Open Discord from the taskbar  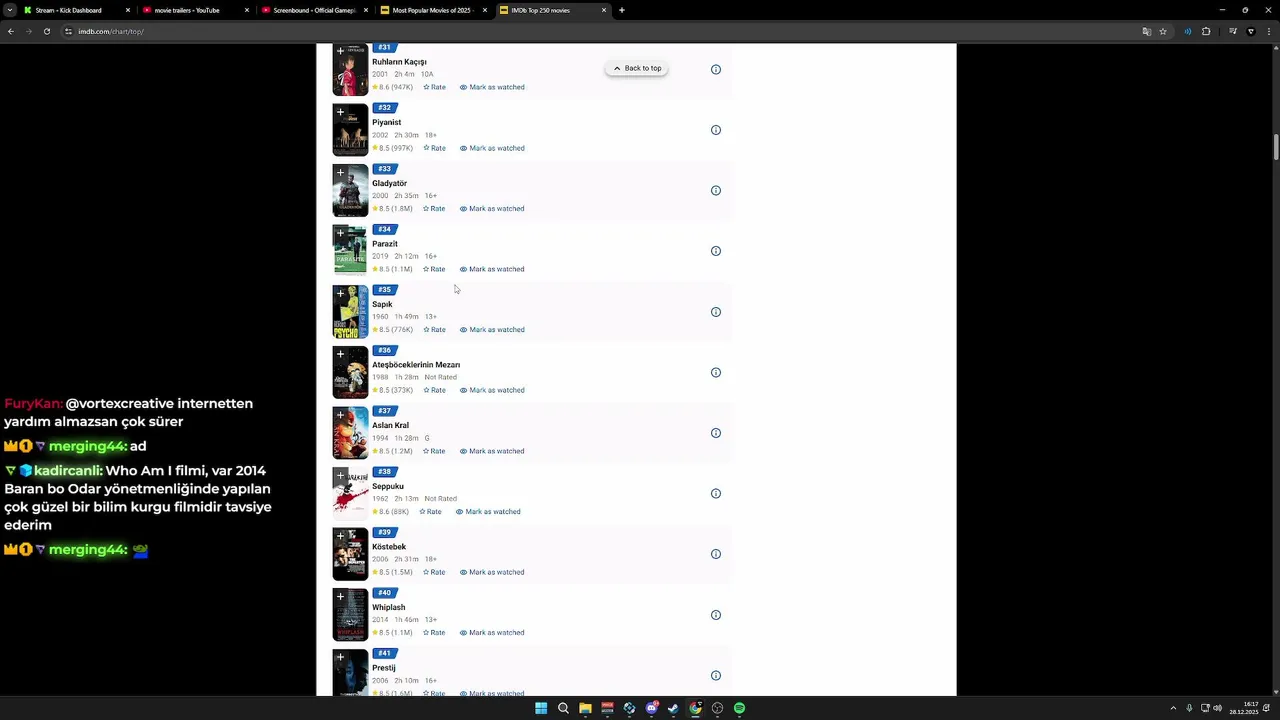651,708
